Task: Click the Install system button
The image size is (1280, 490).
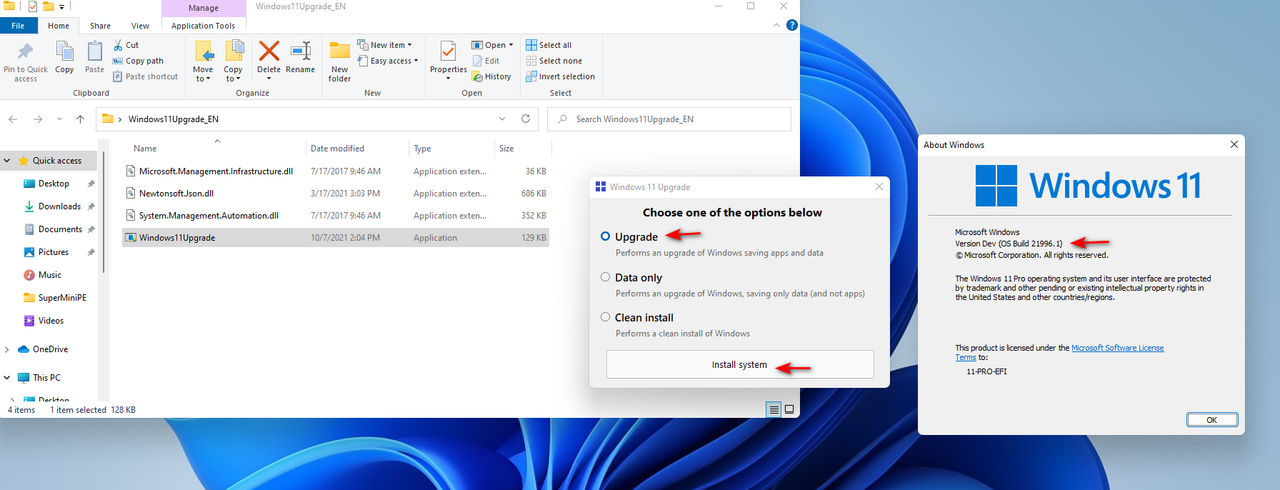Action: coord(740,364)
